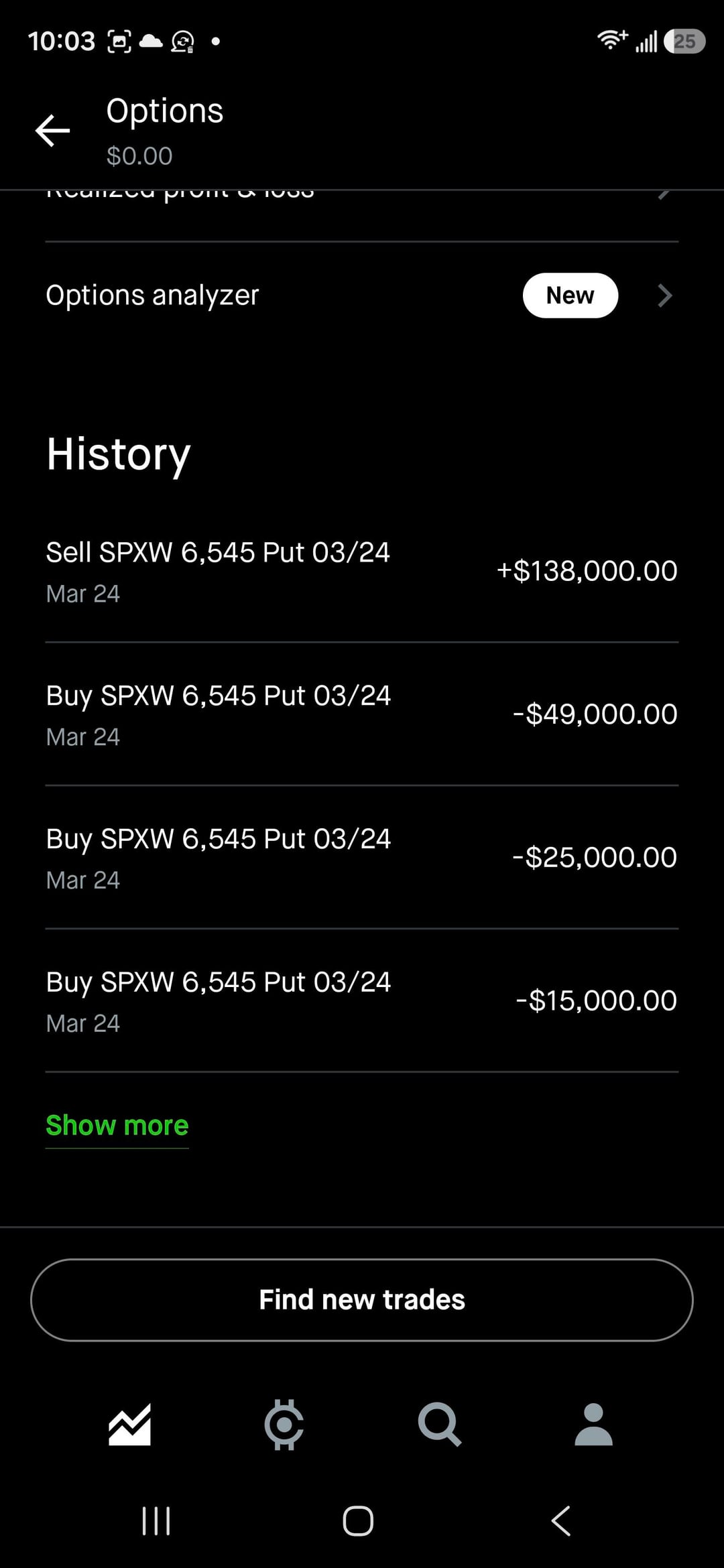Open the Sell SPXW 6,545 Put trade
724x1568 pixels.
(x=218, y=570)
